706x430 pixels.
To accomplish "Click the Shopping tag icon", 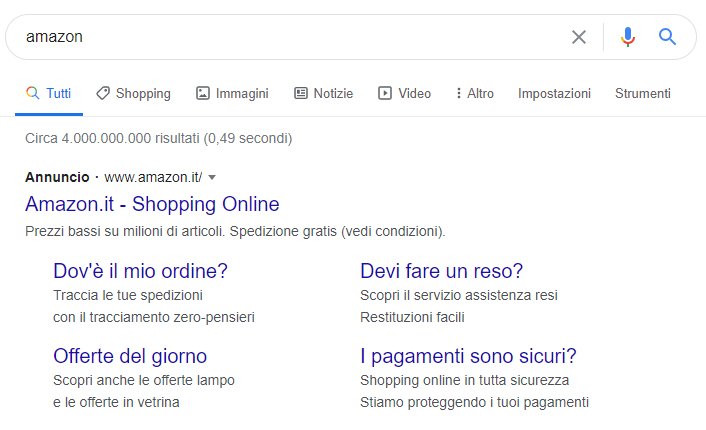I will 103,93.
